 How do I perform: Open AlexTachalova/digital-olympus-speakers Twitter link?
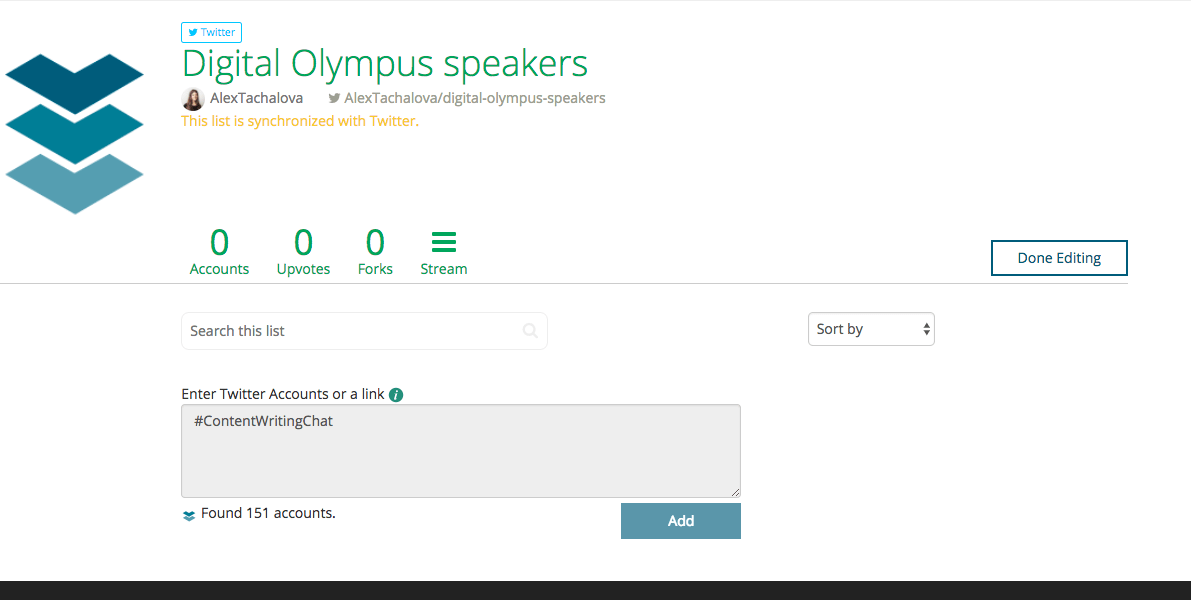click(474, 99)
